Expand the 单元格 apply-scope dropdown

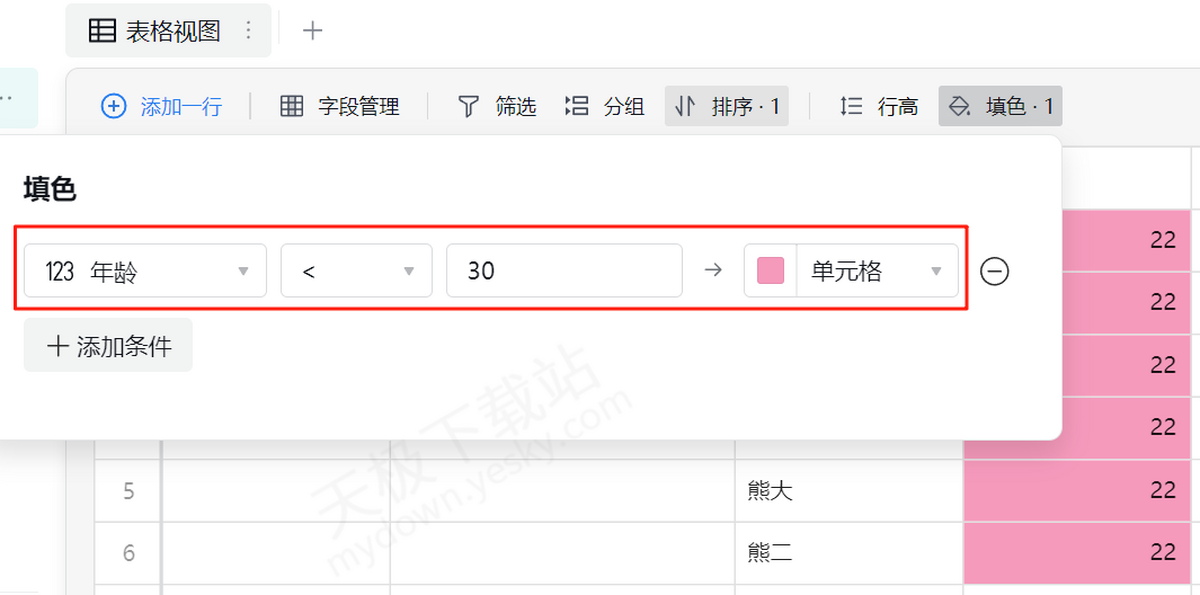877,271
